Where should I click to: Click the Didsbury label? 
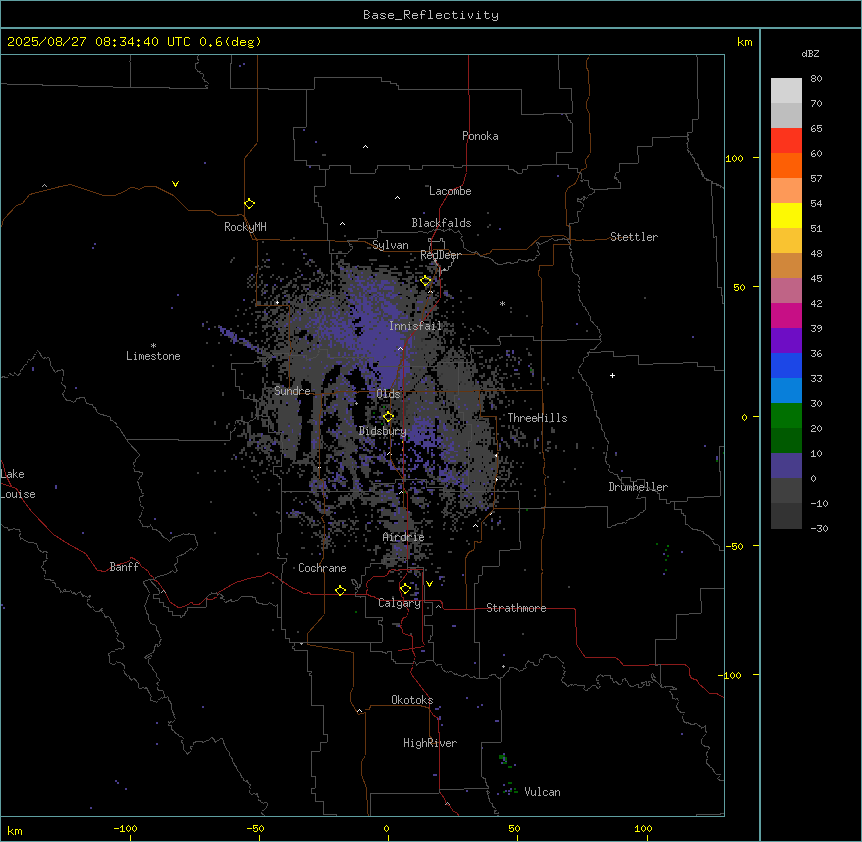point(382,431)
